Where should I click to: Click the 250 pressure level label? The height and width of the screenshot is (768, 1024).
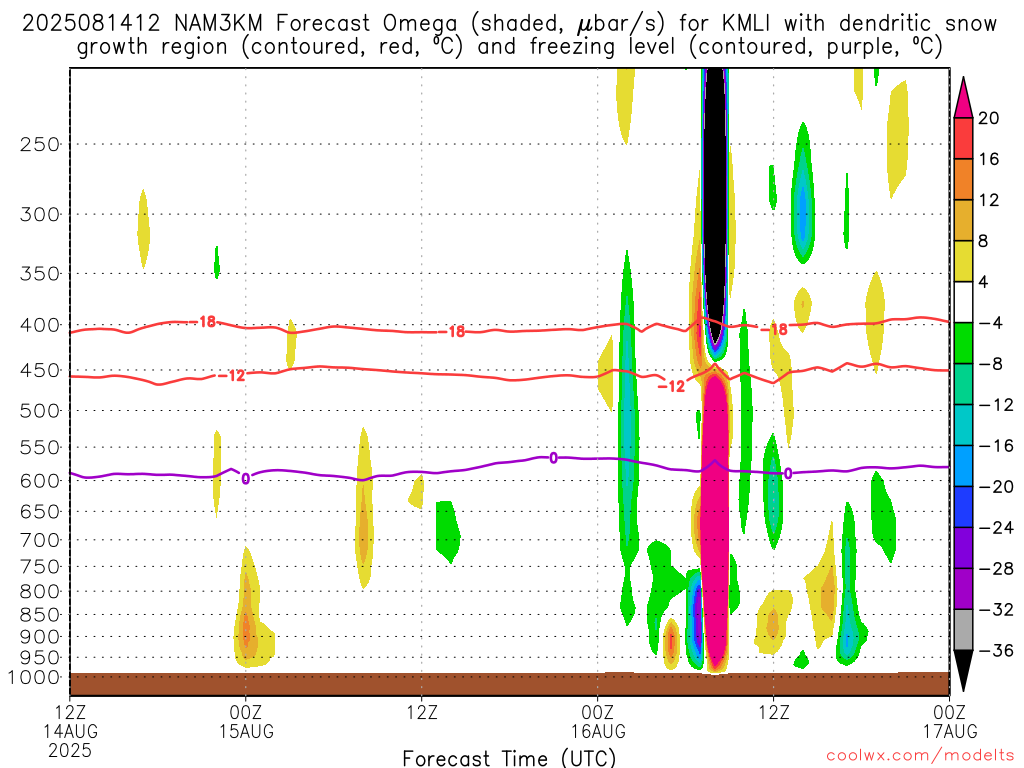point(40,144)
